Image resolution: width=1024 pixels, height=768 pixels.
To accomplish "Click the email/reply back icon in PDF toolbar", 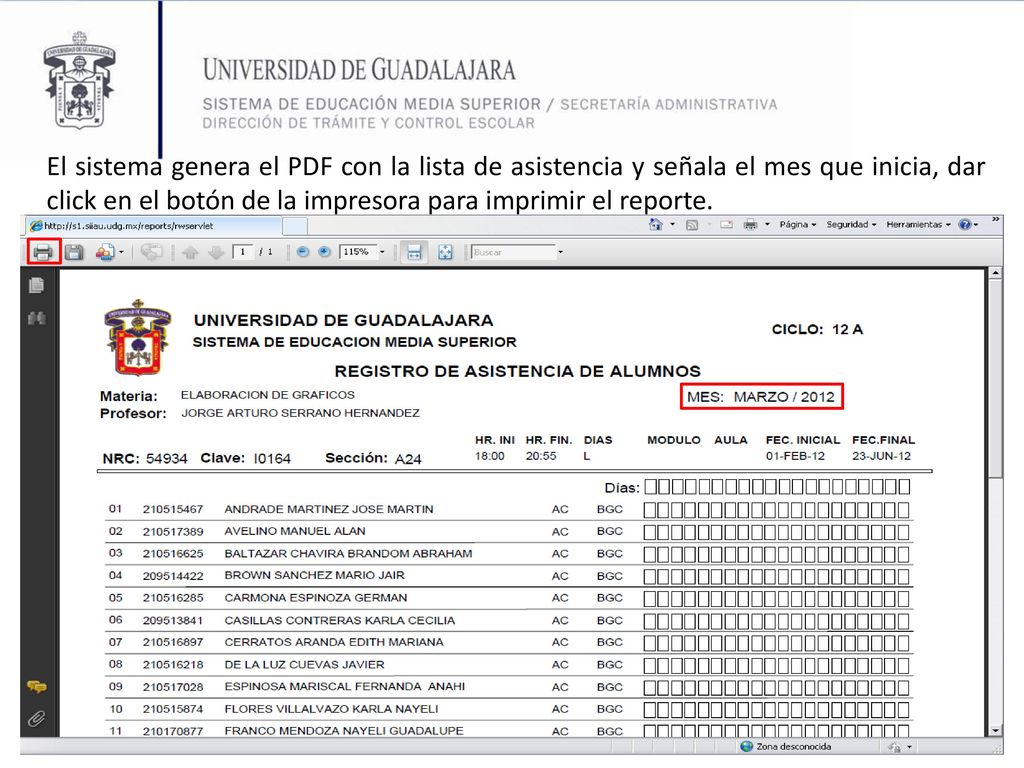I will coord(152,252).
